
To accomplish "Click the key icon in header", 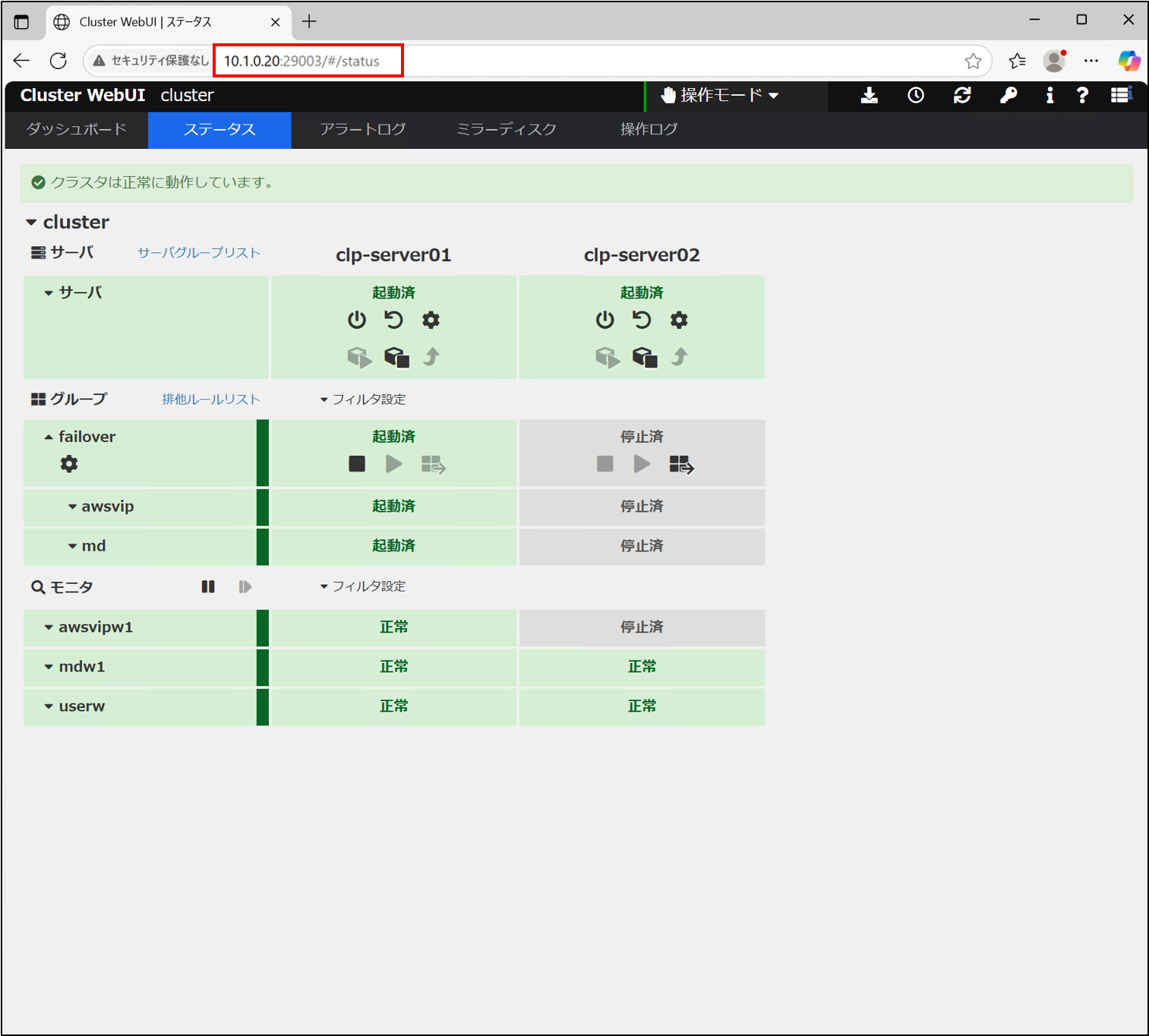I will [x=1009, y=96].
